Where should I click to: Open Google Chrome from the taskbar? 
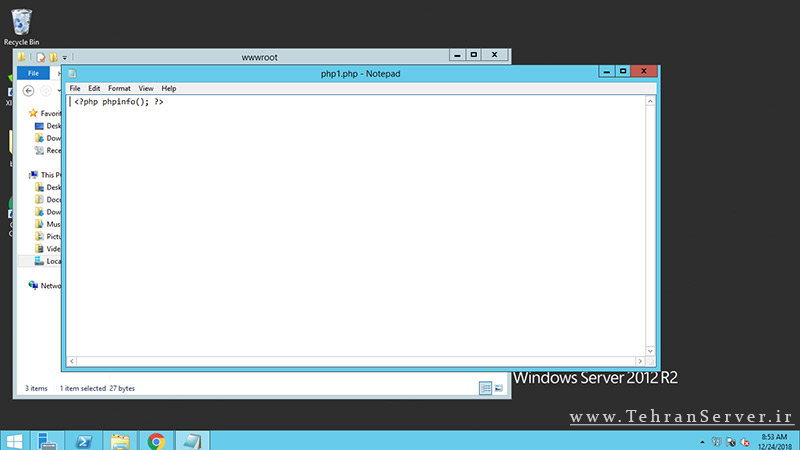(156, 440)
